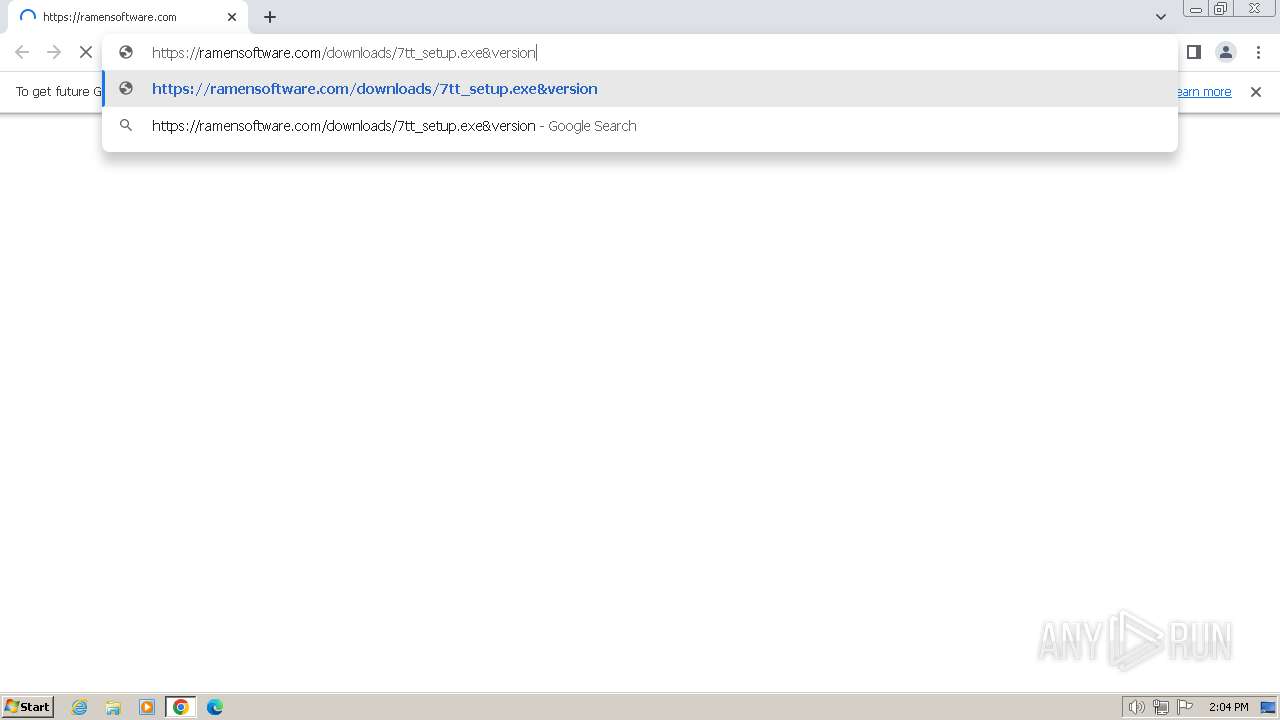Open Chrome three-dot menu
The image size is (1280, 720).
click(x=1258, y=52)
